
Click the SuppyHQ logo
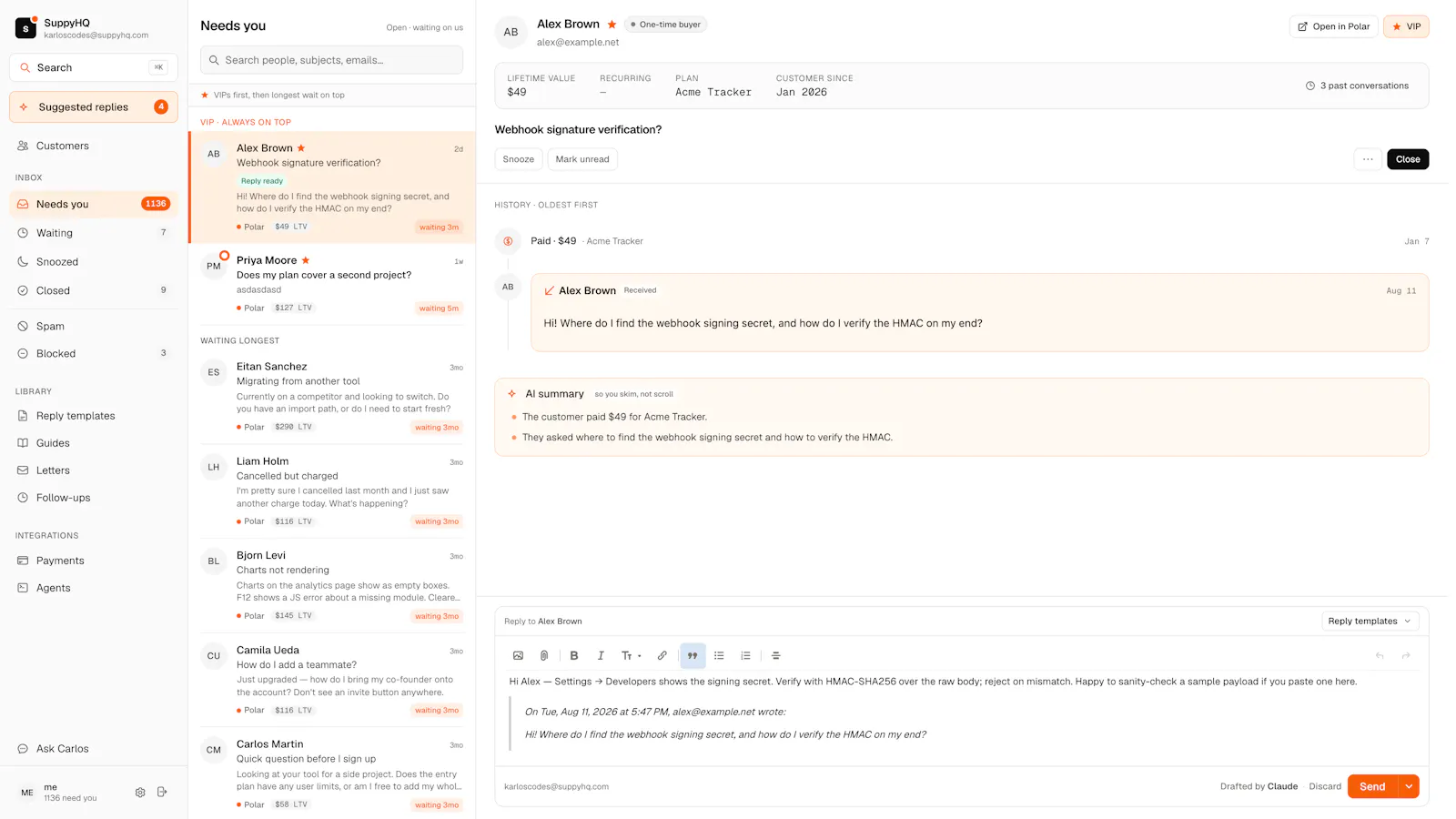pyautogui.click(x=25, y=28)
